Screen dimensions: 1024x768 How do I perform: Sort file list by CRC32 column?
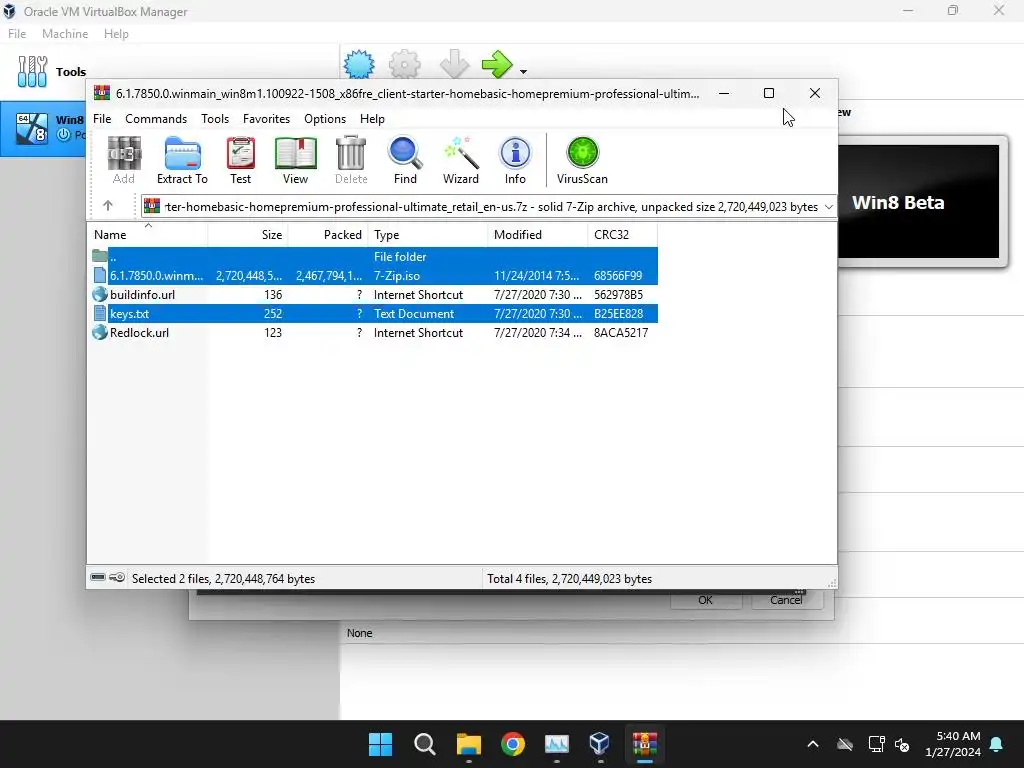click(x=622, y=234)
